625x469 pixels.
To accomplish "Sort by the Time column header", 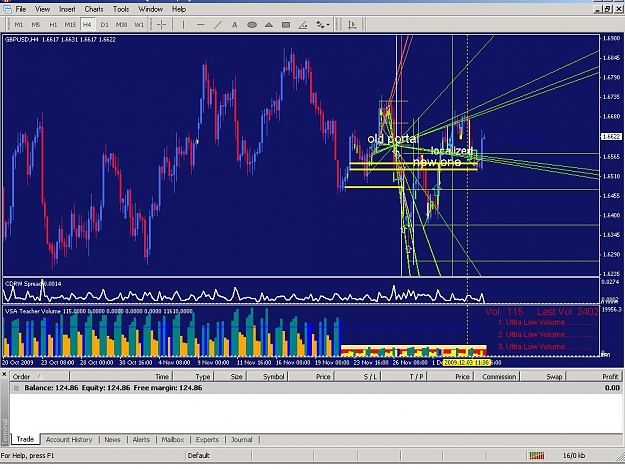I will (121, 377).
